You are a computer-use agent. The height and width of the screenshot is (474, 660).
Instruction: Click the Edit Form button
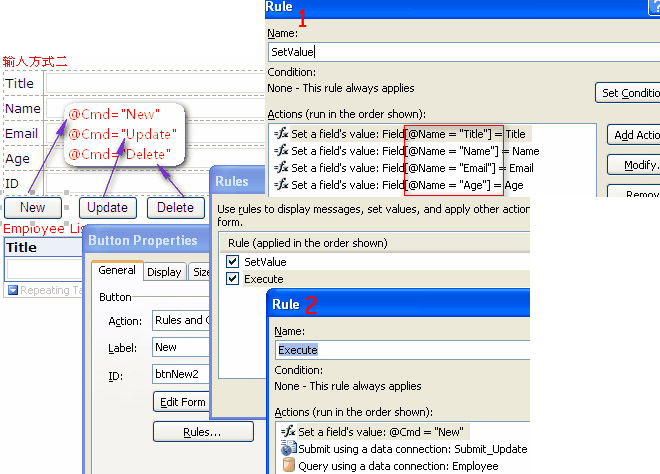tap(181, 402)
